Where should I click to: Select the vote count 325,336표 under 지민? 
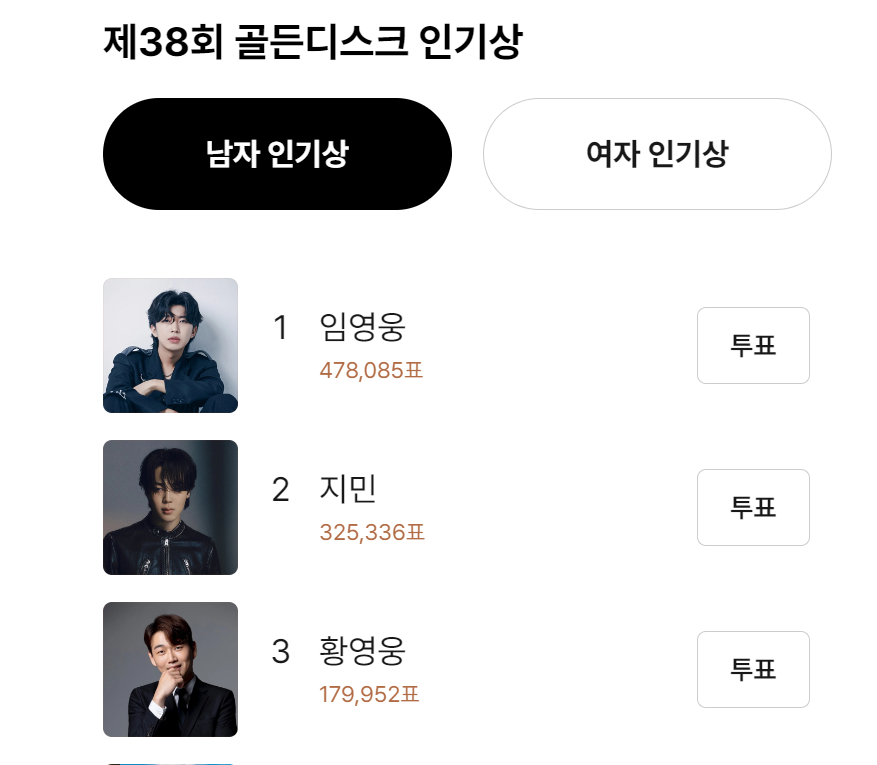coord(372,533)
